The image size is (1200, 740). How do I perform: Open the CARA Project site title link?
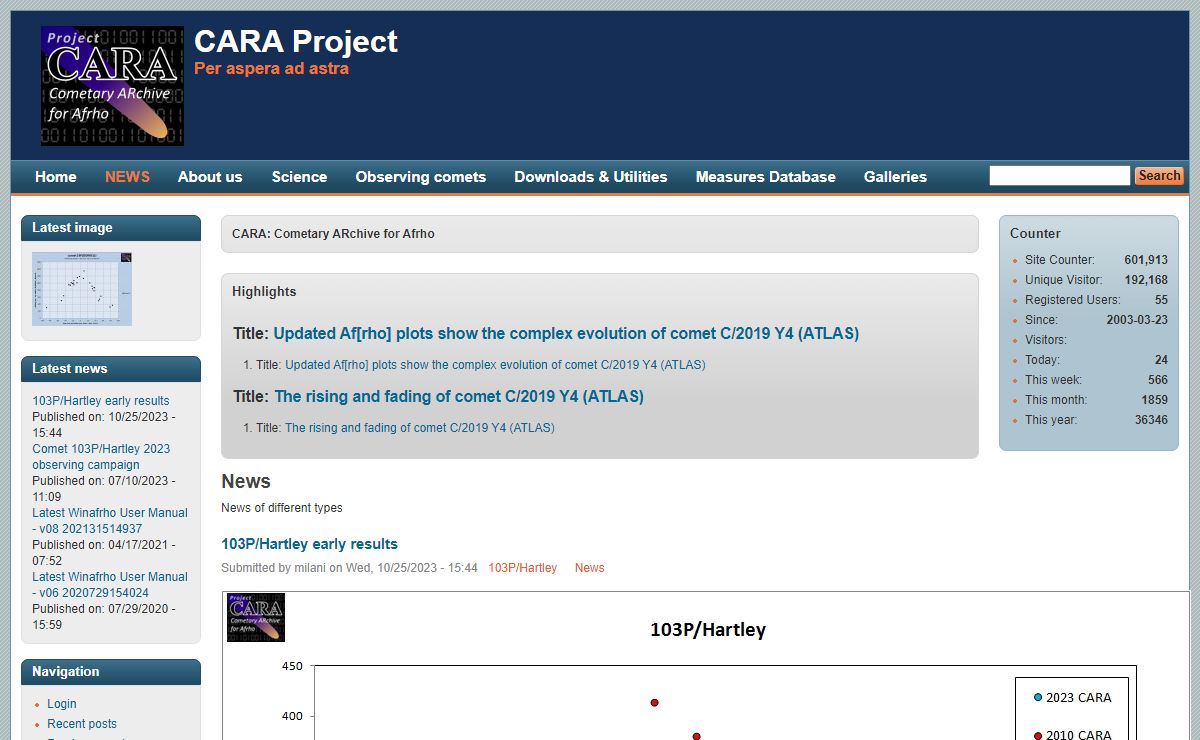[296, 41]
